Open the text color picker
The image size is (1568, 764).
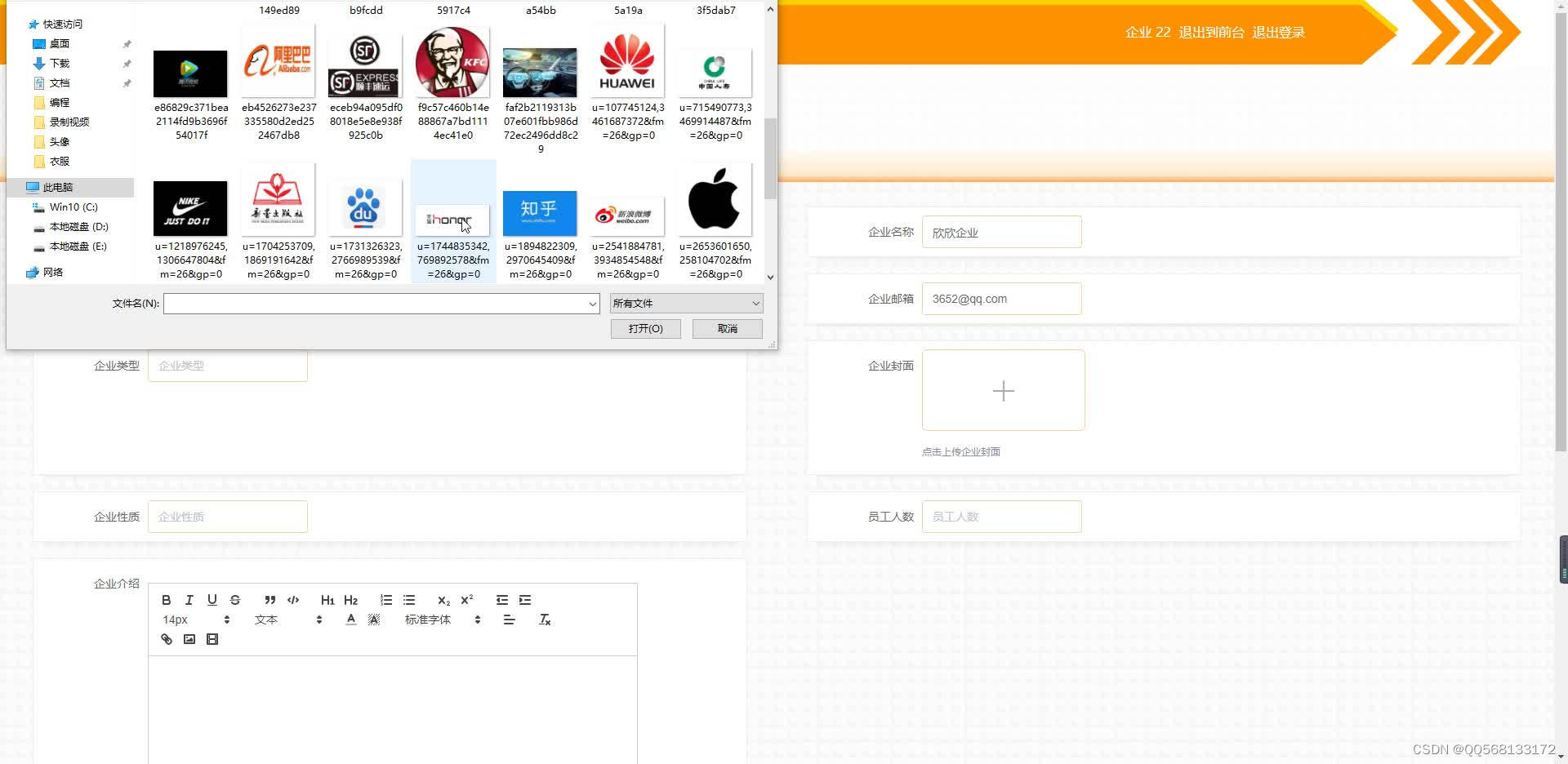coord(351,620)
